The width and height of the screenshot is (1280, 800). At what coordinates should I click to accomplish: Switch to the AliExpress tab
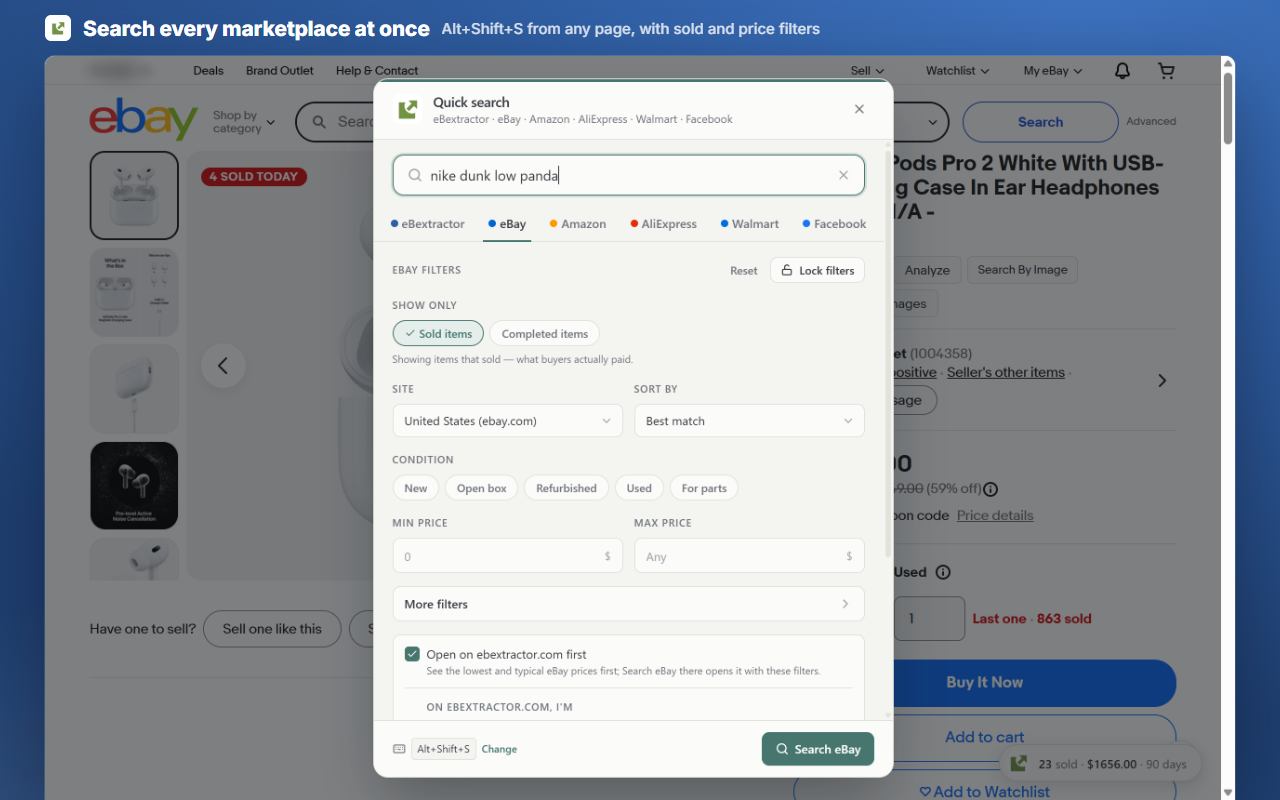pos(664,224)
